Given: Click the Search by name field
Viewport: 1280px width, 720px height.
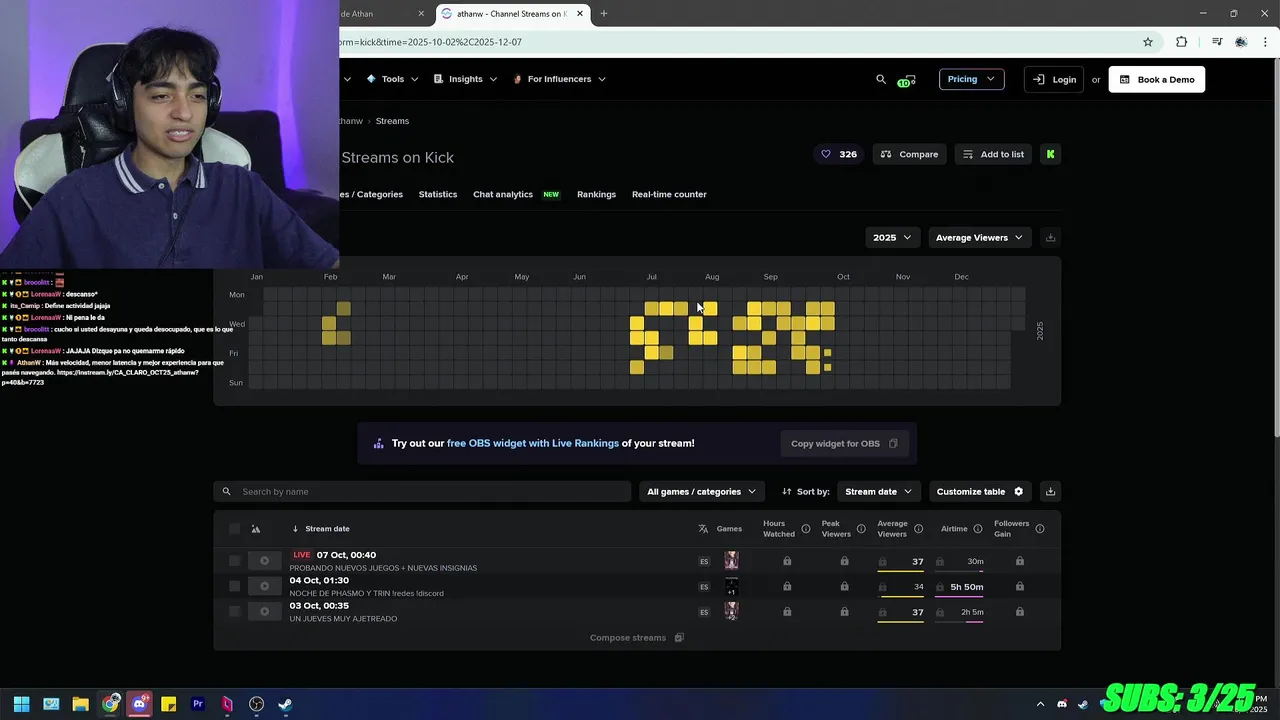Looking at the screenshot, I should (x=422, y=491).
